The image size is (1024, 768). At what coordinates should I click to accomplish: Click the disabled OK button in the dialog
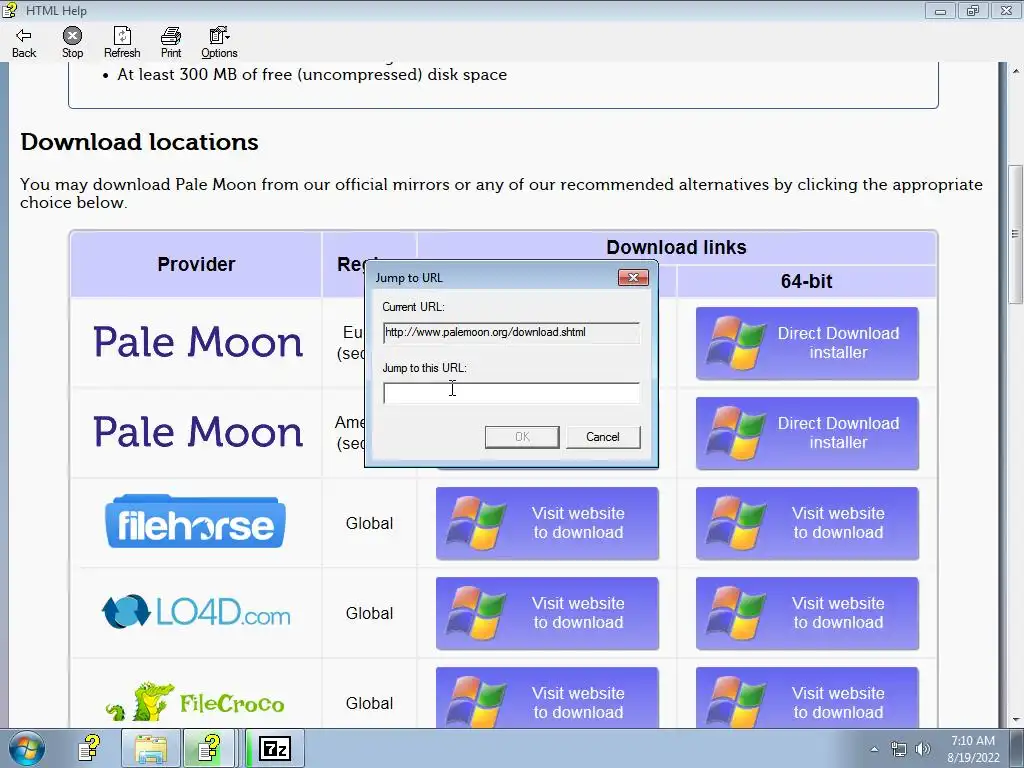522,437
